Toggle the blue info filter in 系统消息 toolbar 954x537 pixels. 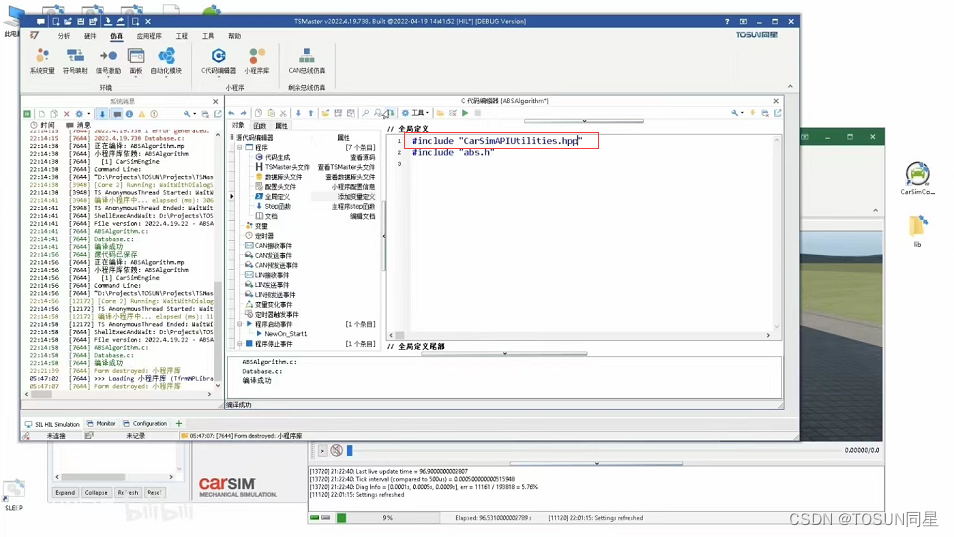coord(129,114)
